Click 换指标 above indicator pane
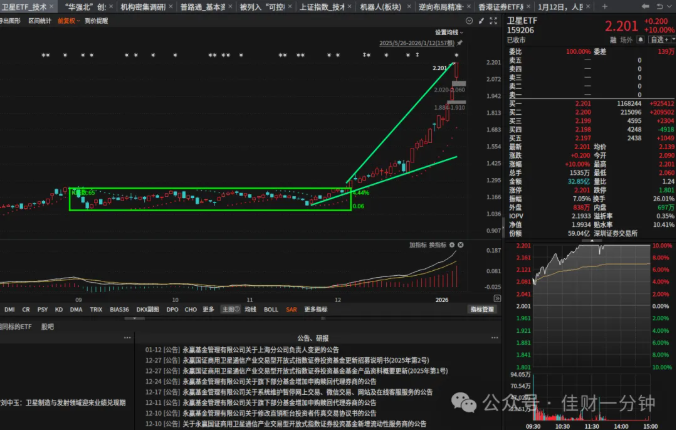The height and width of the screenshot is (430, 676). coord(438,245)
